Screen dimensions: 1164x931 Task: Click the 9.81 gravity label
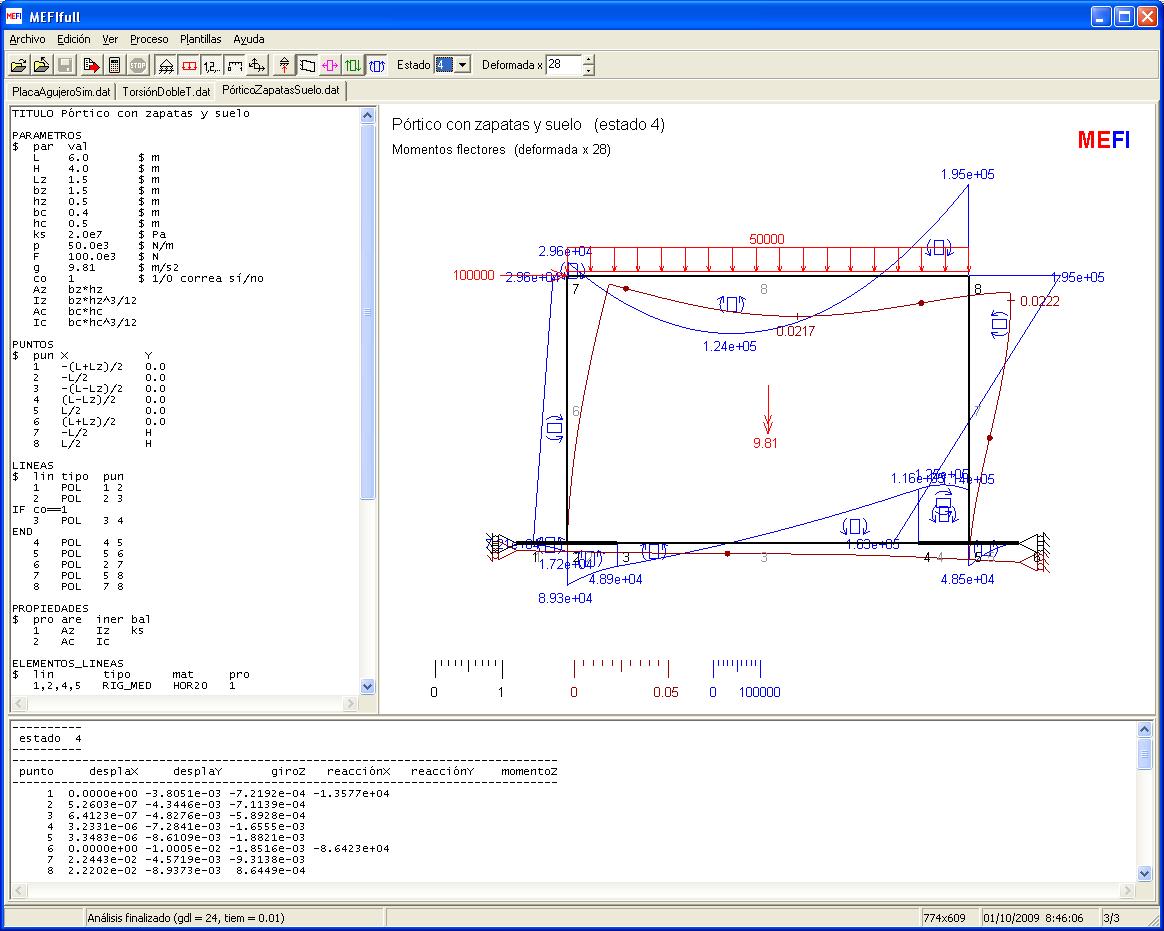click(x=765, y=443)
